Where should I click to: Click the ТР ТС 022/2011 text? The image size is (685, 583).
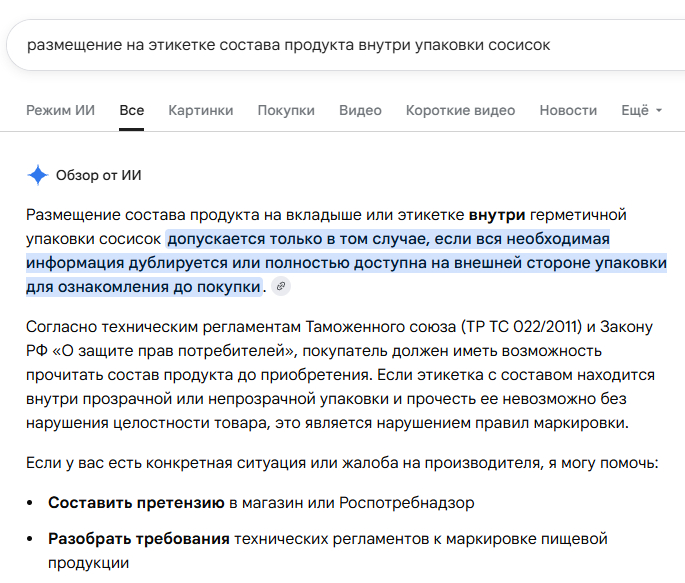522,327
